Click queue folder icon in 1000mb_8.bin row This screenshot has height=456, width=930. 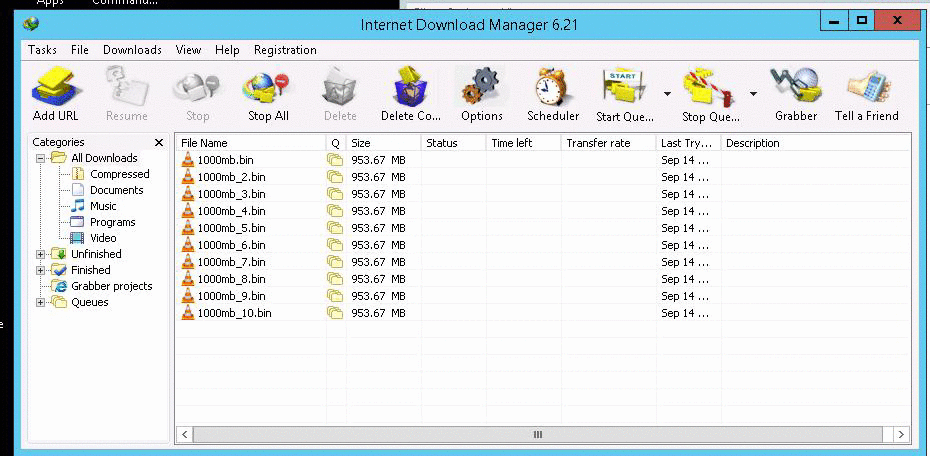coord(335,279)
